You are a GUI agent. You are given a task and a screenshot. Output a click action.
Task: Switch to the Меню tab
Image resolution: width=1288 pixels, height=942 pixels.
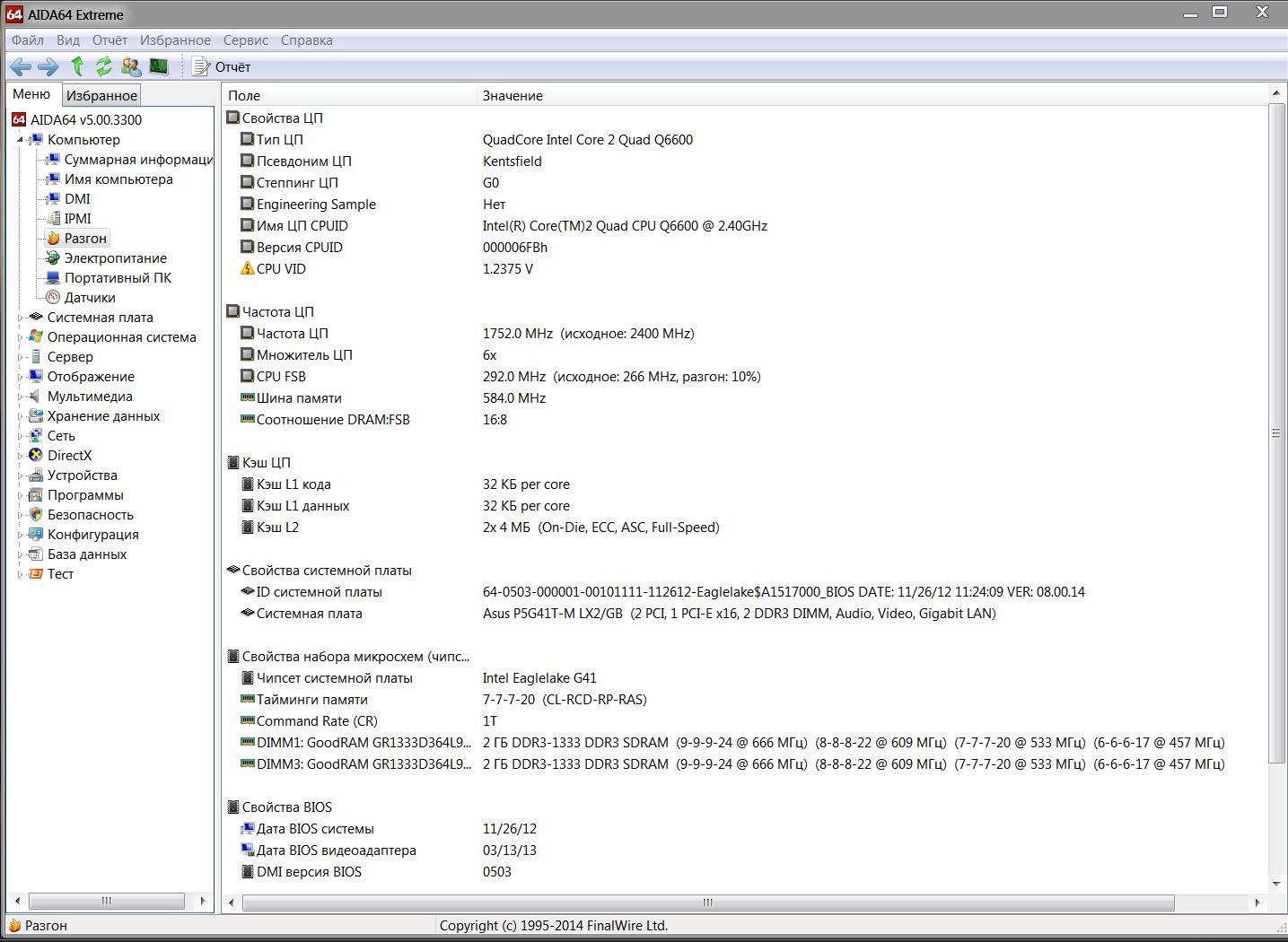click(32, 94)
